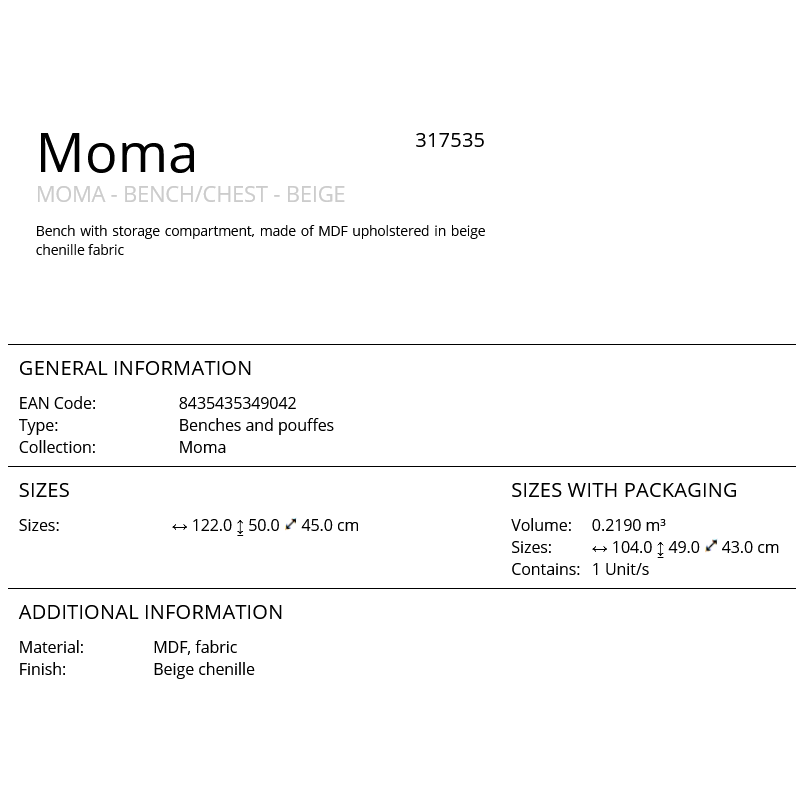Click the product code 317535
This screenshot has width=800, height=800.
coord(449,140)
